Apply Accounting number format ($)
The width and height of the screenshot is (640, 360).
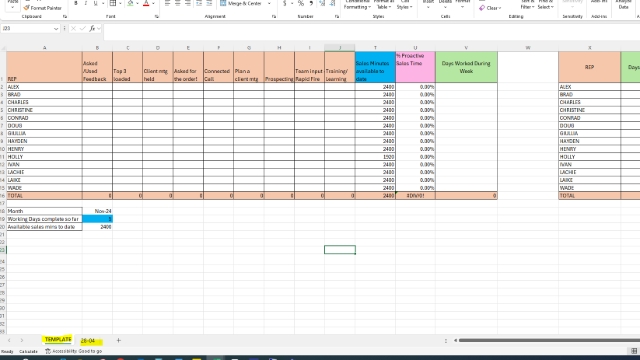coord(284,3)
